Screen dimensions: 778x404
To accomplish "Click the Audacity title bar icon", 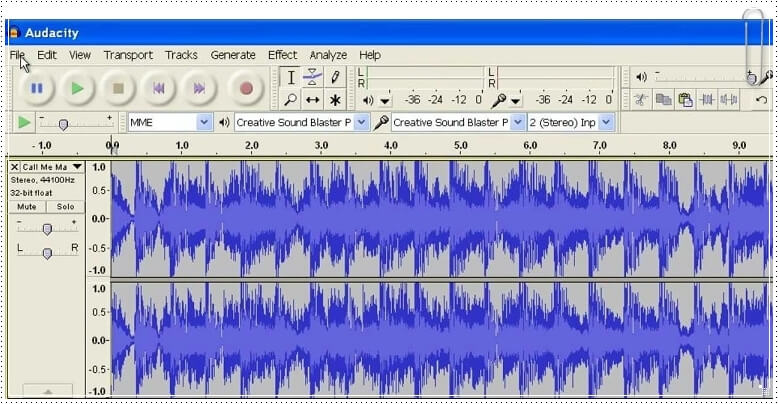I will 14,33.
